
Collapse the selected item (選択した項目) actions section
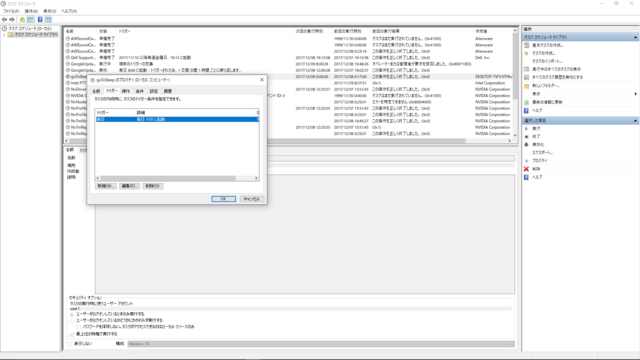tap(635, 121)
